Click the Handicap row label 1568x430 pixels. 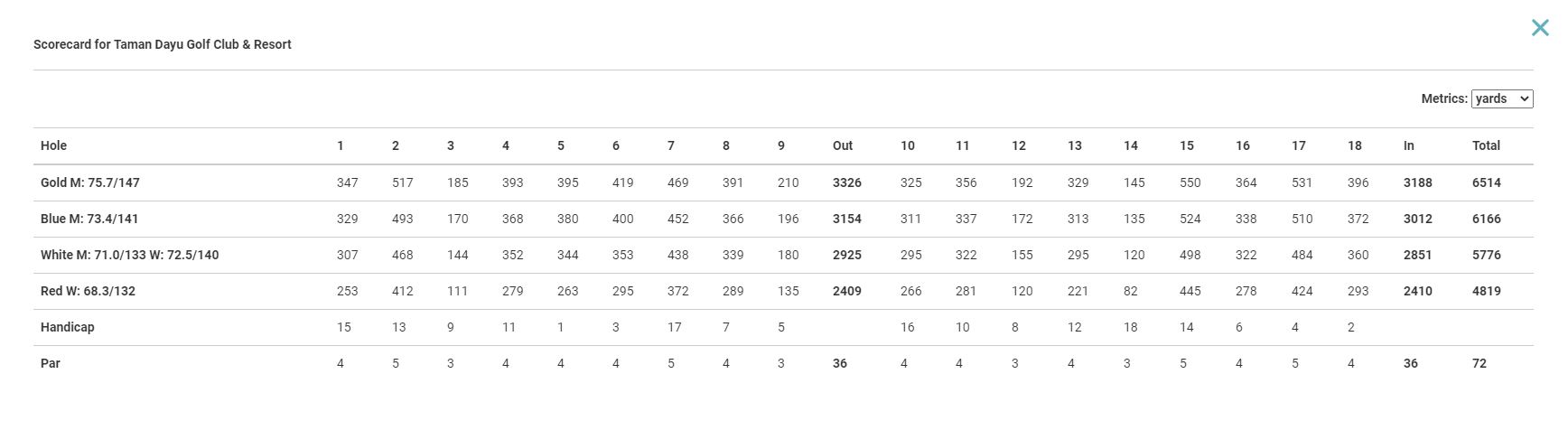(x=68, y=327)
